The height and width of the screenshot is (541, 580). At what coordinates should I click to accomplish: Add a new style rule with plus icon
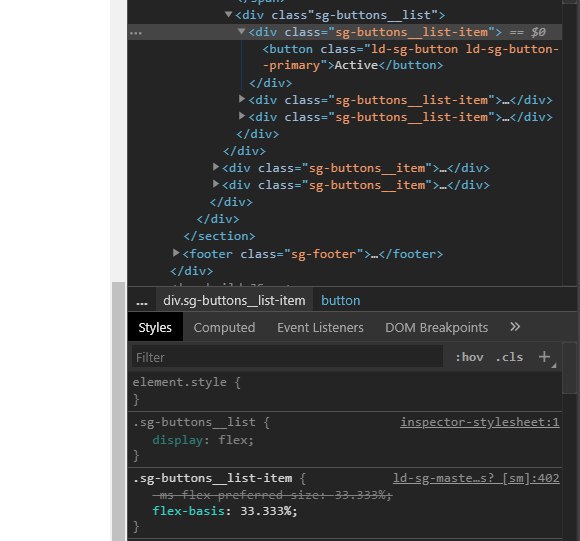tap(544, 357)
